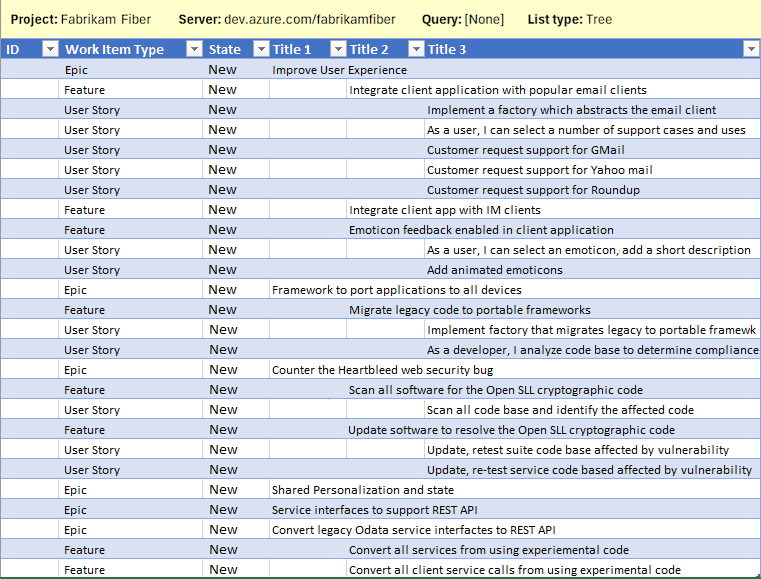Select the New state cell for 'Customer request support for GMail'
The image size is (761, 579).
coord(236,150)
